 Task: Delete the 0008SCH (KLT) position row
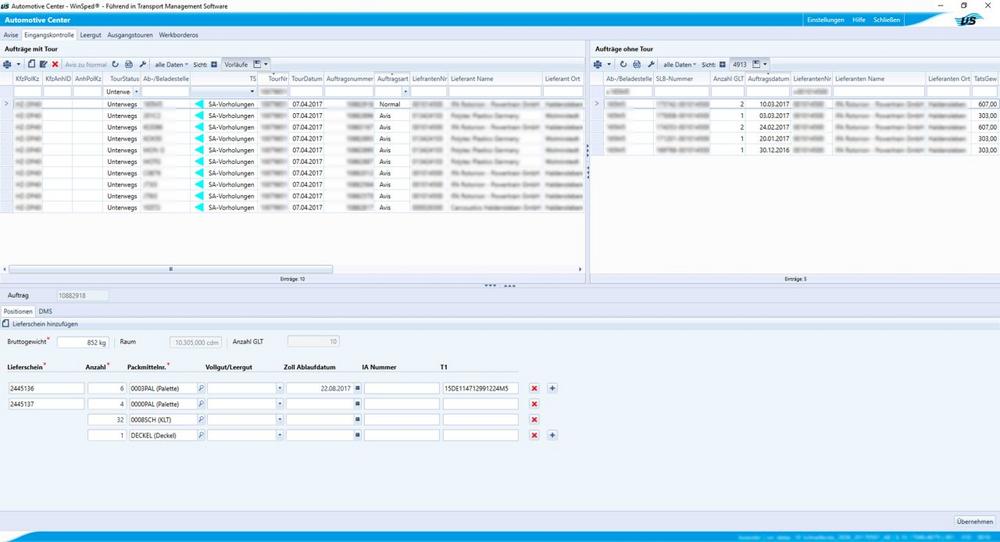click(x=534, y=420)
